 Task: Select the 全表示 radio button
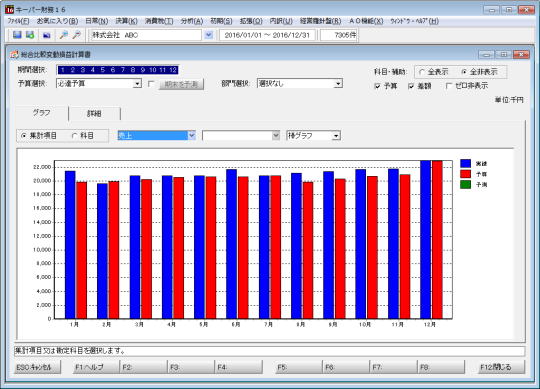pyautogui.click(x=421, y=72)
